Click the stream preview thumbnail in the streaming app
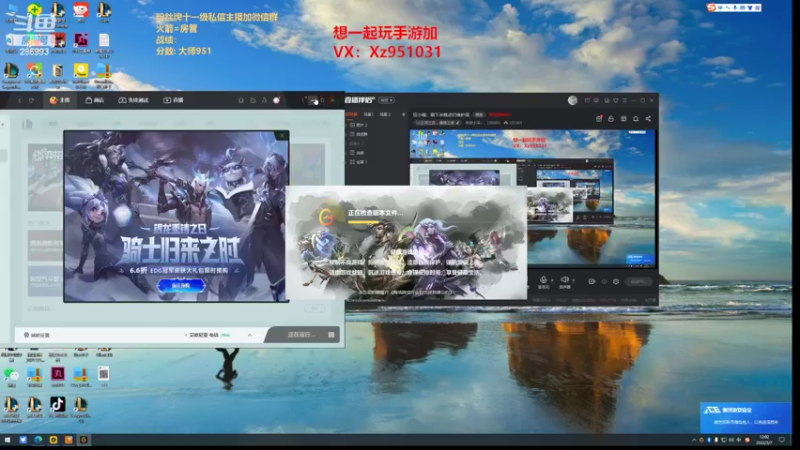The image size is (800, 450). coord(532,198)
